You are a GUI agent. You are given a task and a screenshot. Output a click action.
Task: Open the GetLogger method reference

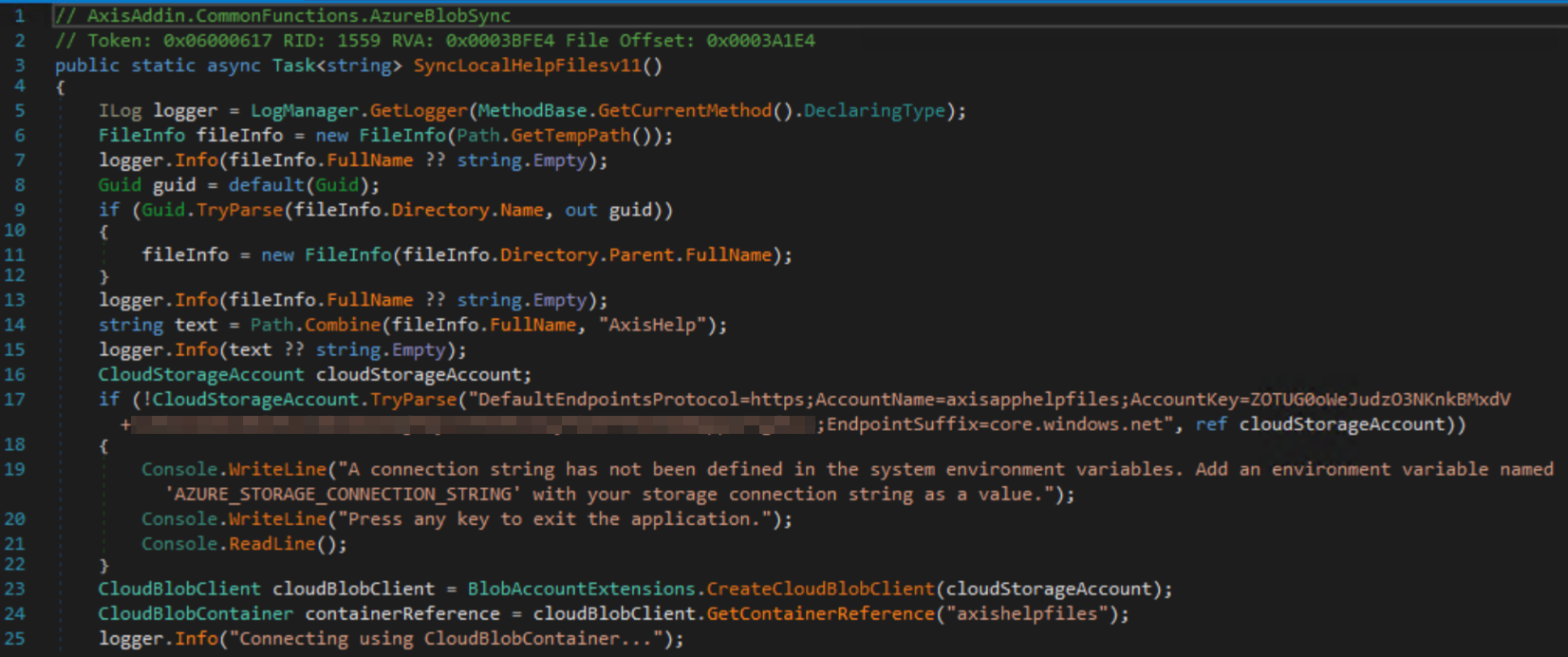(418, 111)
